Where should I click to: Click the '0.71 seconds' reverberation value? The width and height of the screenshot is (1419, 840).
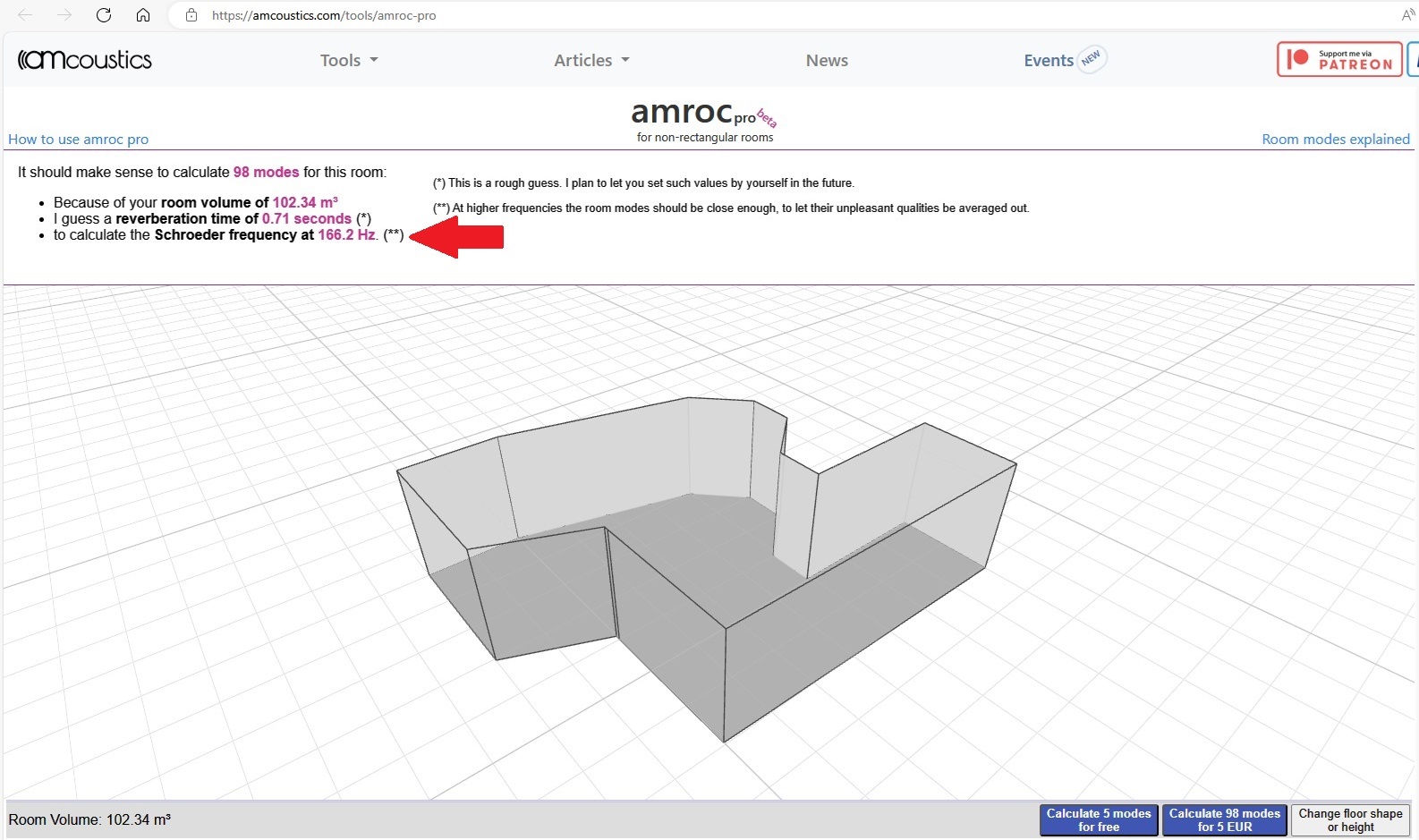click(307, 218)
